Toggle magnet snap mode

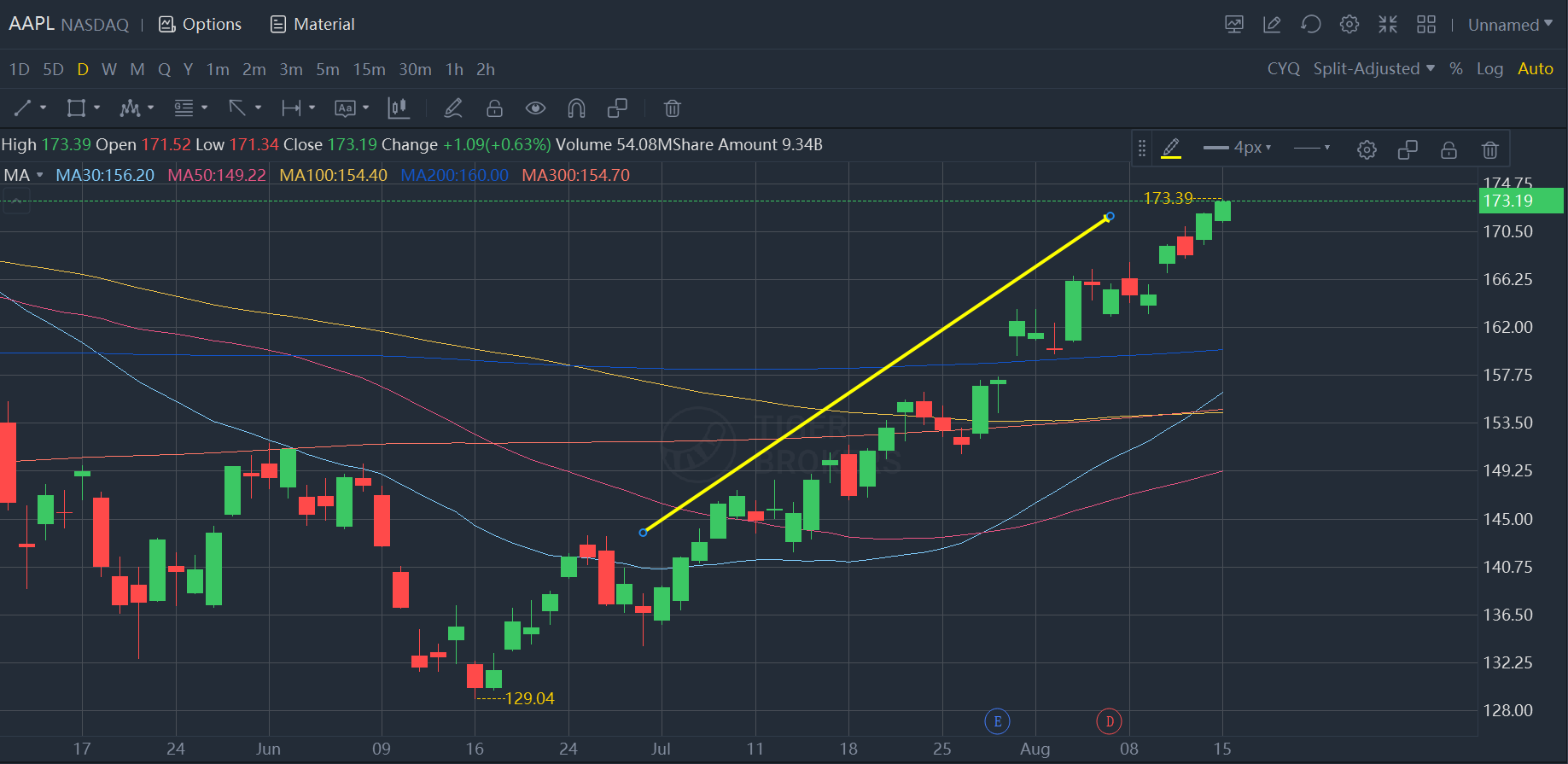[x=576, y=108]
